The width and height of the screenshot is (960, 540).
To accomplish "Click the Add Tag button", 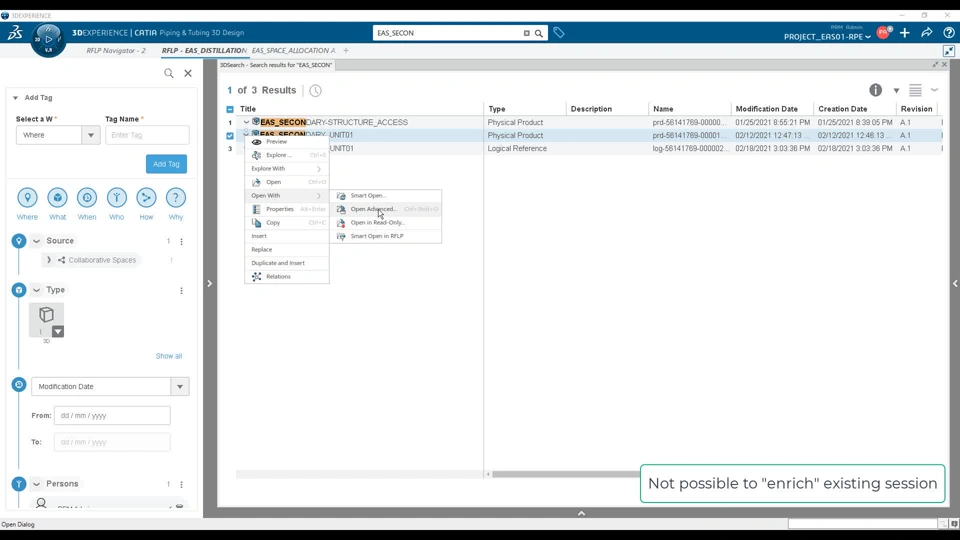I will 166,164.
